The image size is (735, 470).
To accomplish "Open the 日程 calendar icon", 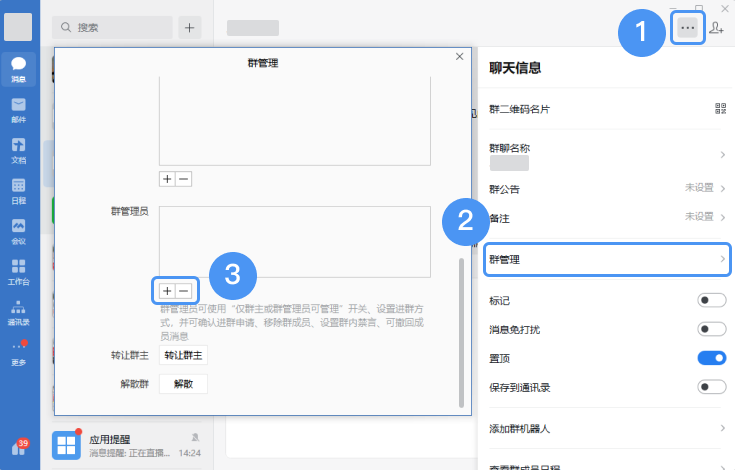I will [19, 188].
